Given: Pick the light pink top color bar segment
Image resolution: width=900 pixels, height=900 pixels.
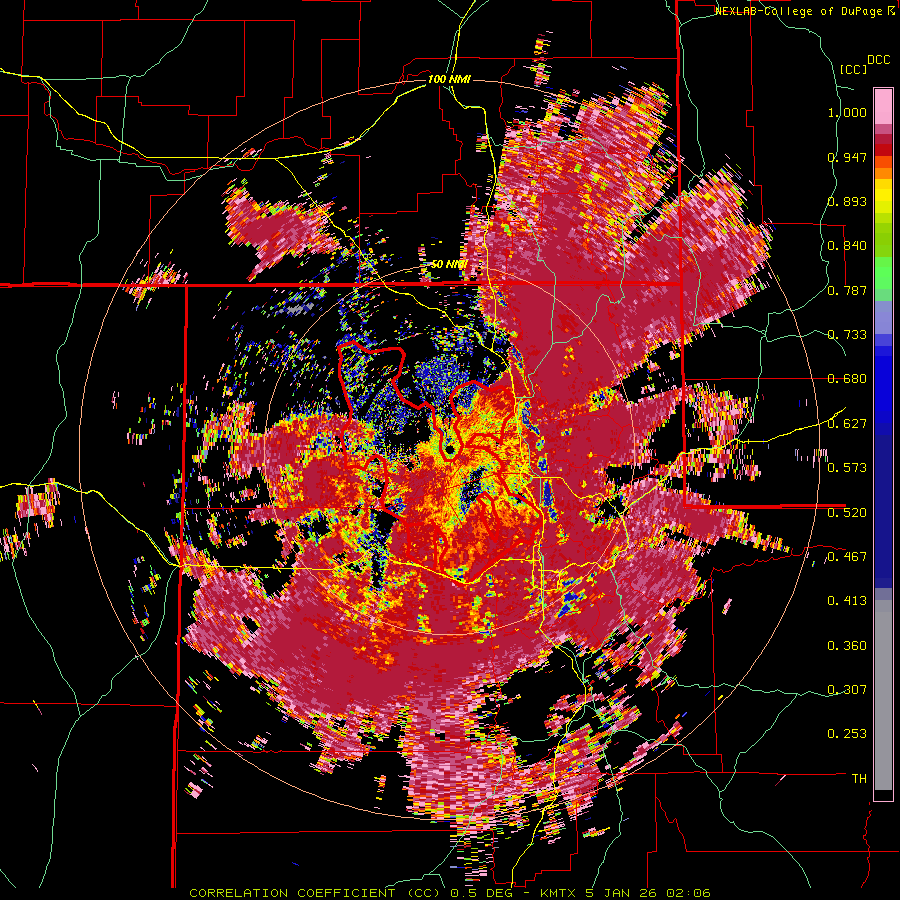Looking at the screenshot, I should click(x=883, y=106).
